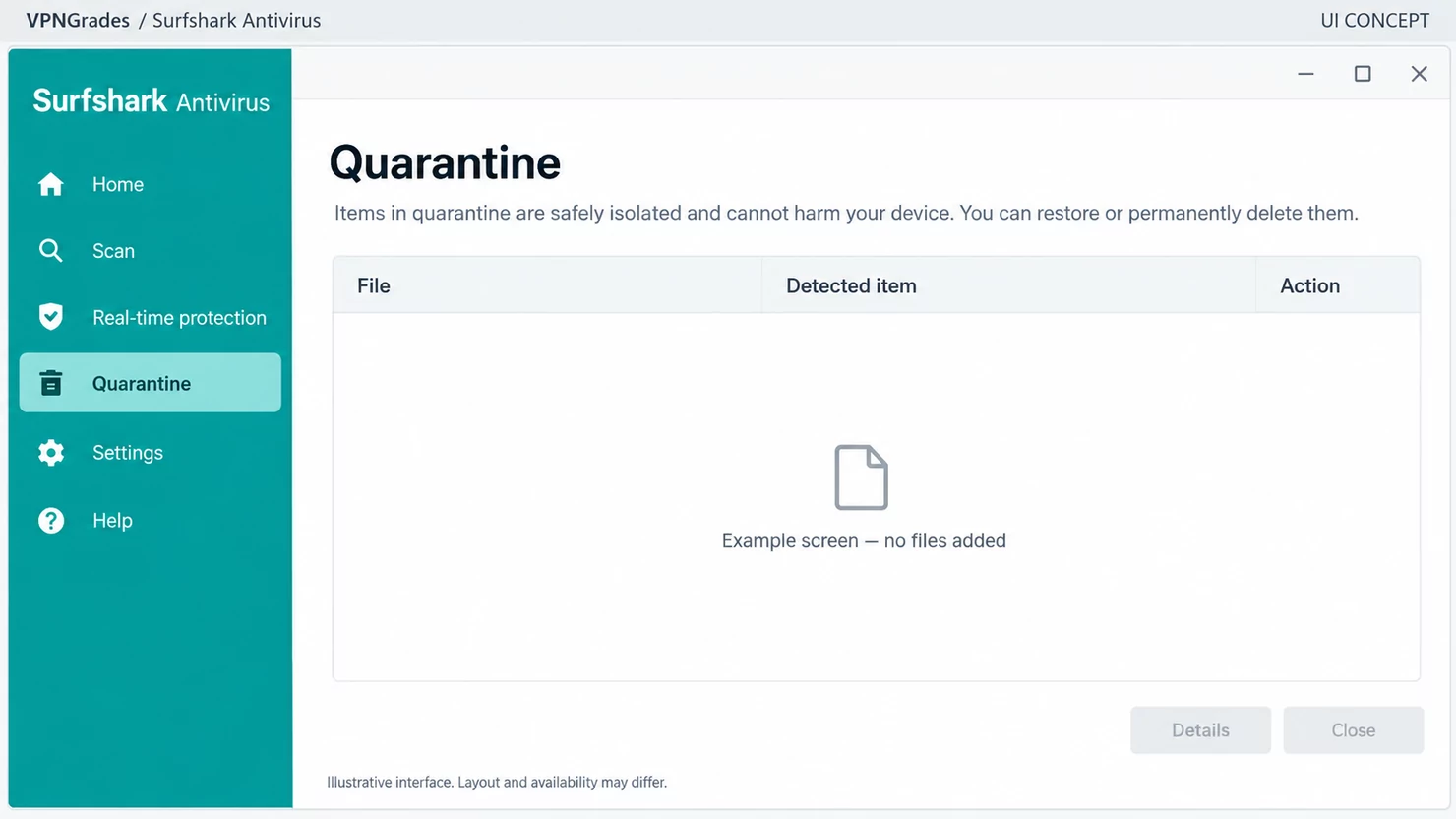Click the Surfshark Antivirus sidebar logo
Viewport: 1456px width, 819px height.
151,101
